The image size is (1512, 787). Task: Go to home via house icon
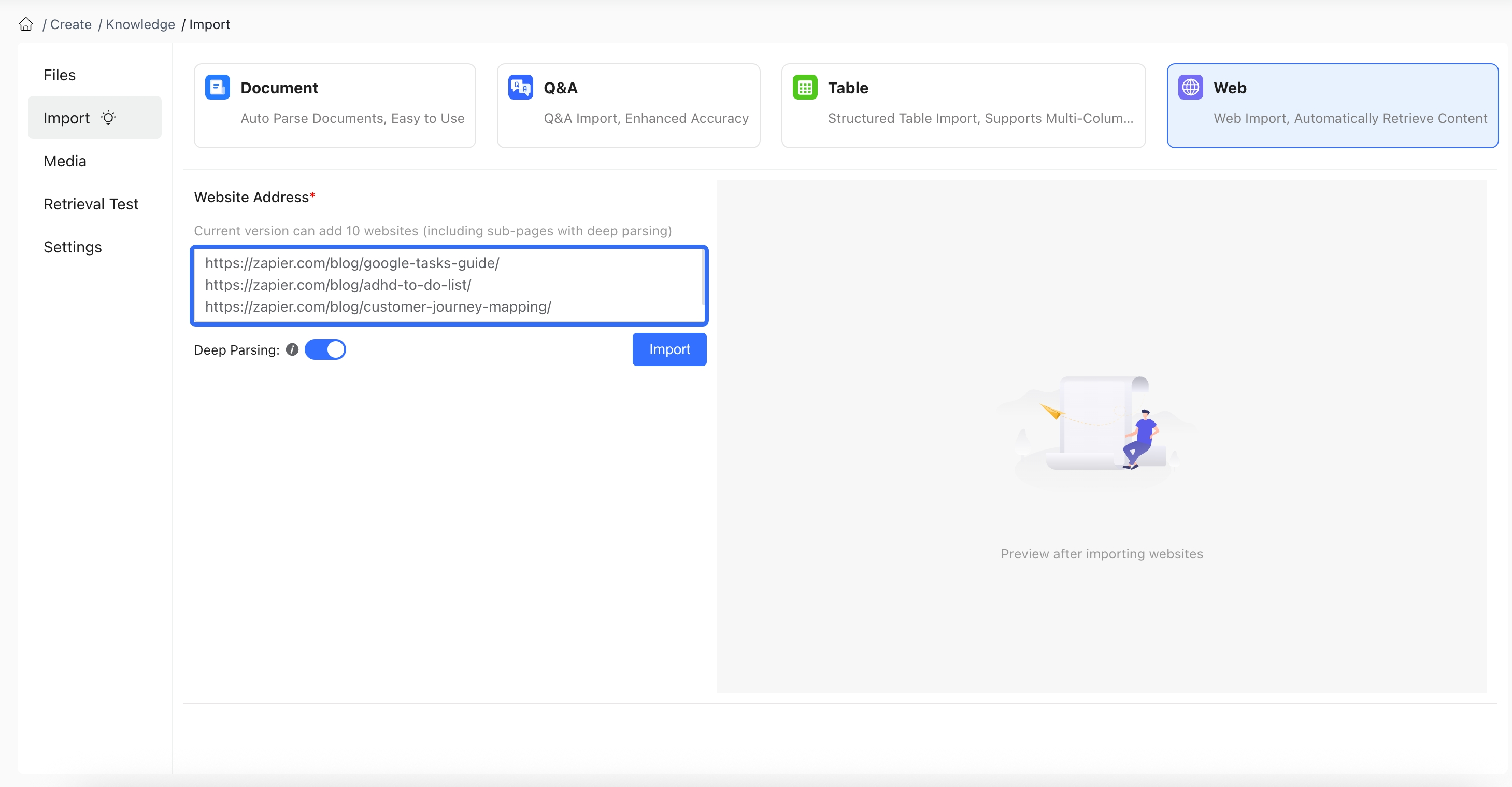[x=26, y=24]
